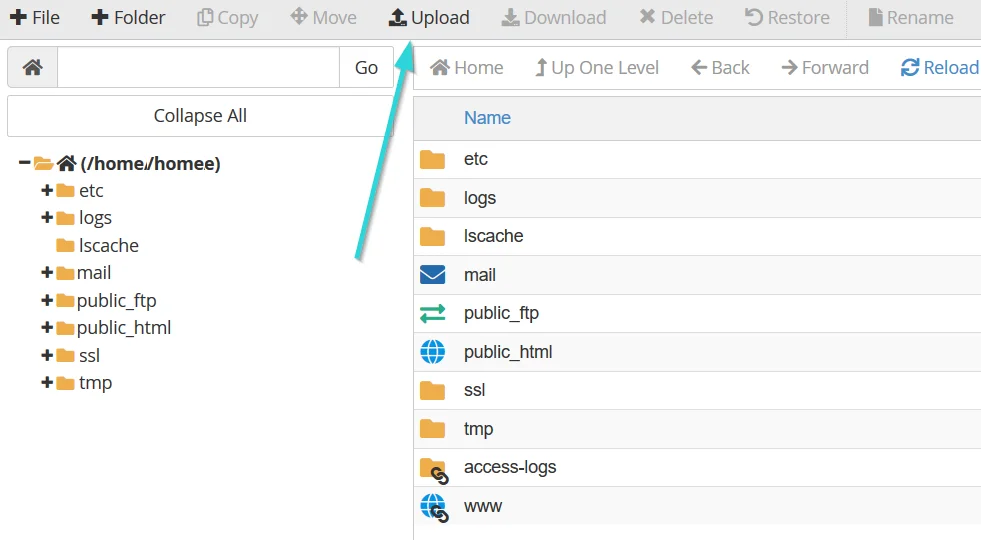The height and width of the screenshot is (540, 981).
Task: Expand the mail folder in tree
Action: tap(47, 273)
